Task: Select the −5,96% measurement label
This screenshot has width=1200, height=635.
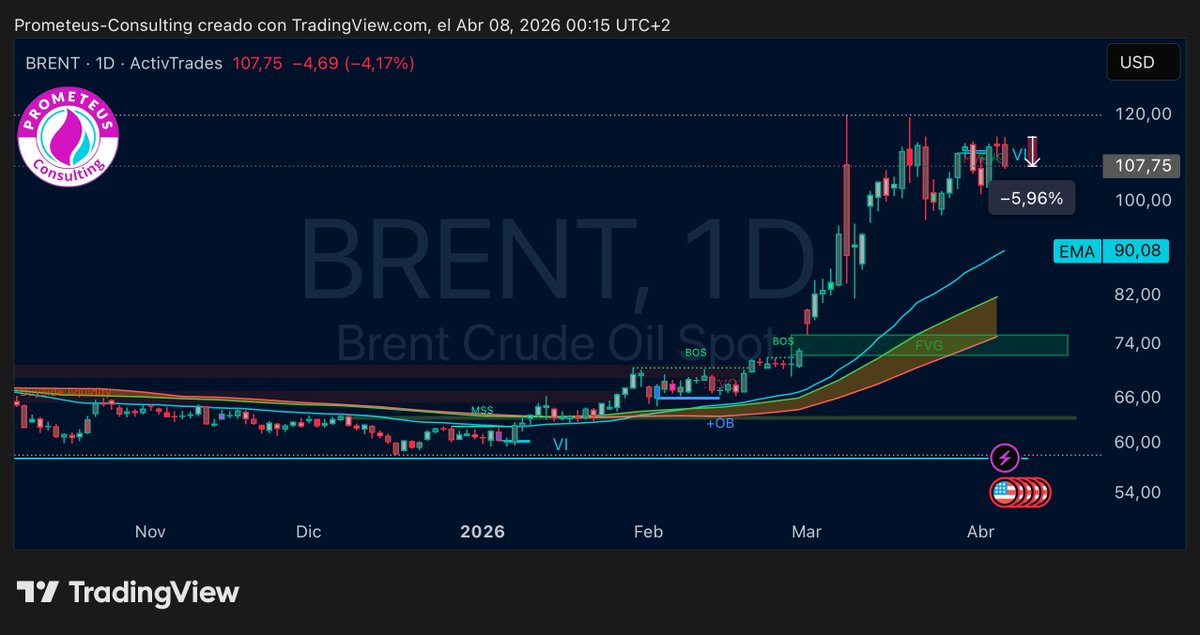Action: [x=1032, y=198]
